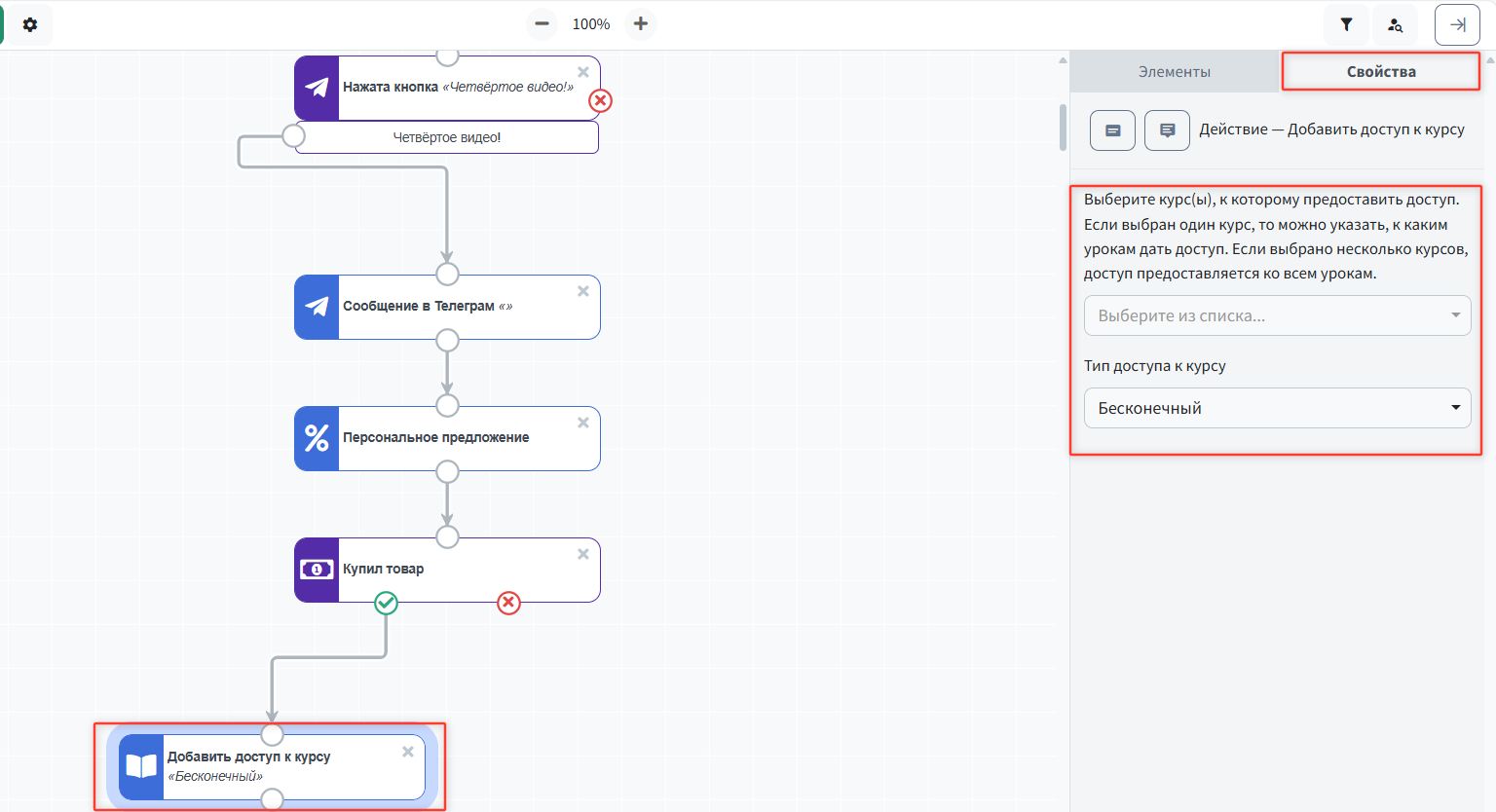Click the first note icon button in properties
Screen dimensions: 1496x812
[x=1112, y=130]
